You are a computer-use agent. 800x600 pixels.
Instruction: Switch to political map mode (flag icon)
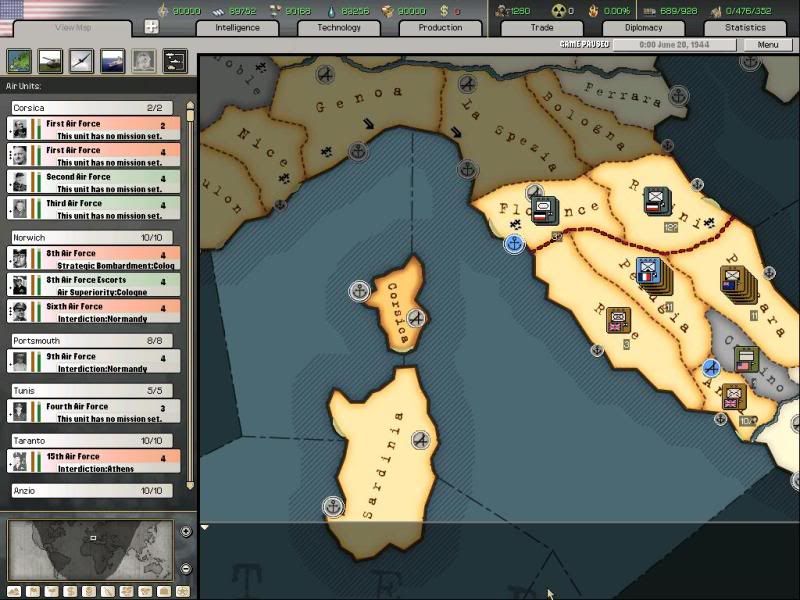33,591
